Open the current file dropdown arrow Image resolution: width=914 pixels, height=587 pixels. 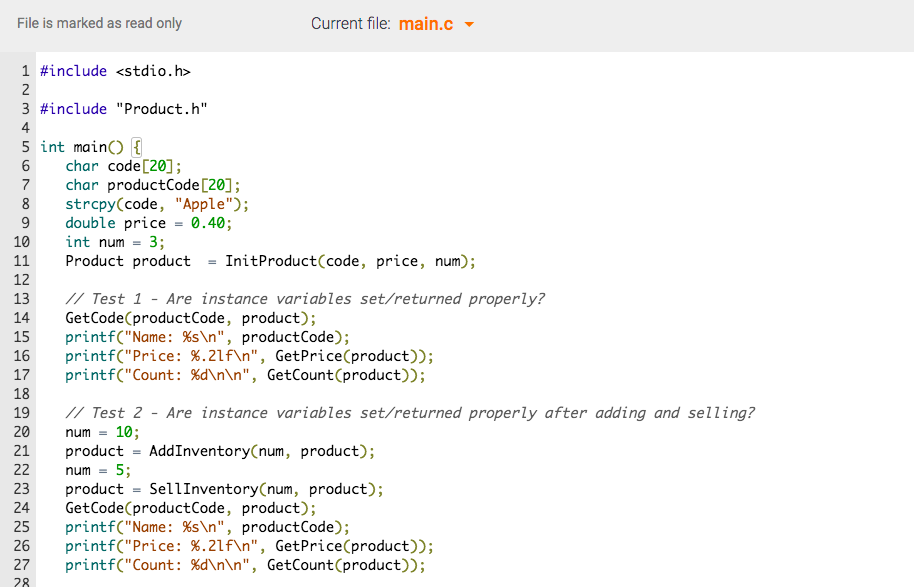click(x=469, y=24)
